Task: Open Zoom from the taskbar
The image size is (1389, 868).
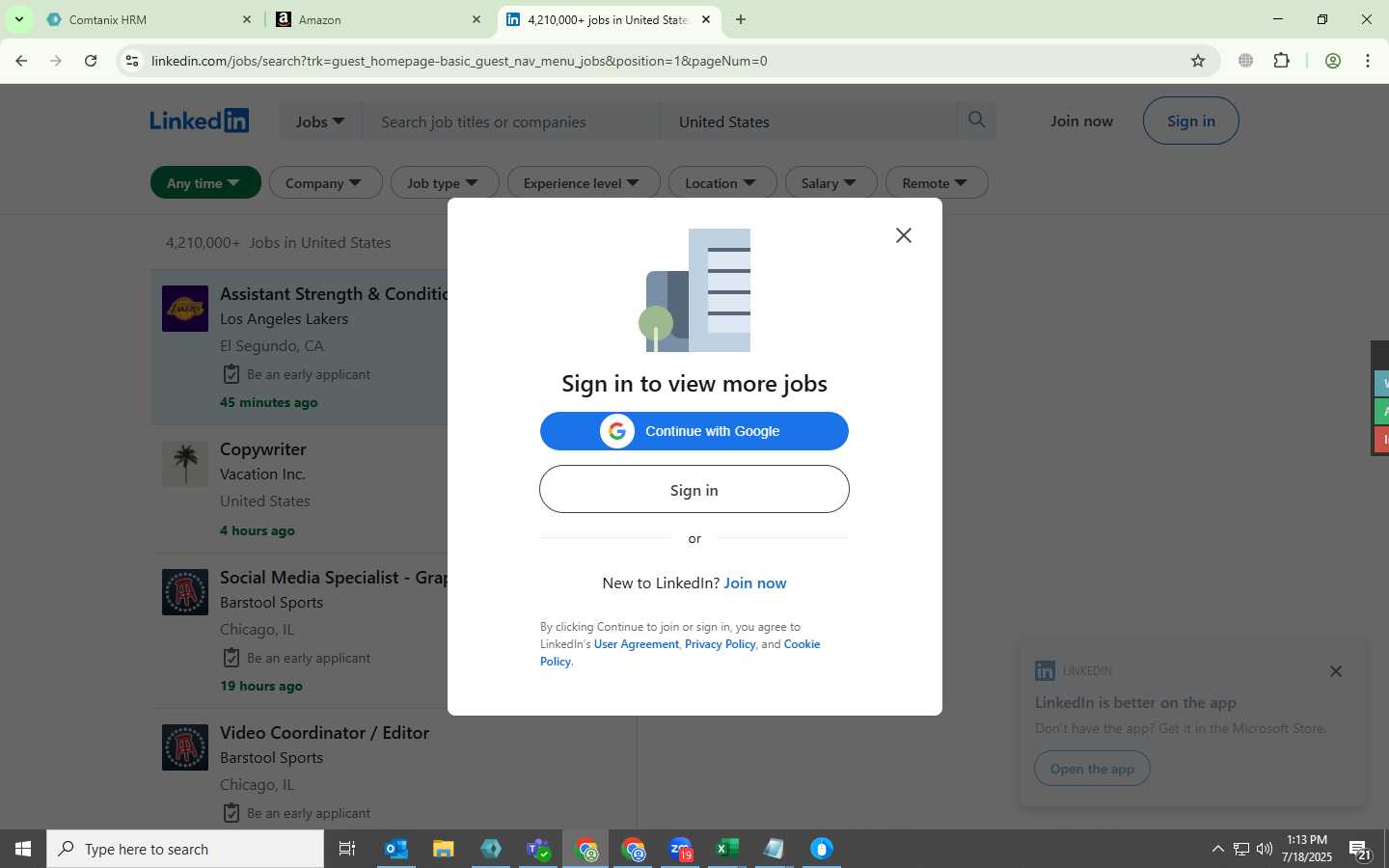Action: 680,849
